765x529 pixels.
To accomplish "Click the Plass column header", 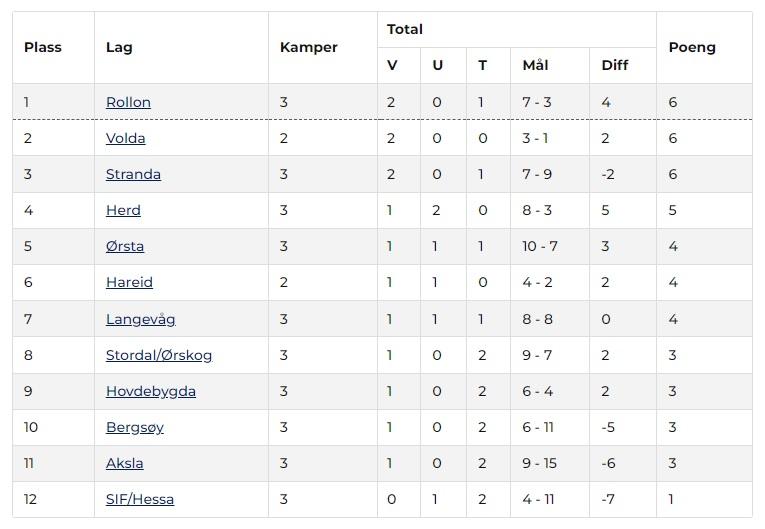I will [43, 47].
